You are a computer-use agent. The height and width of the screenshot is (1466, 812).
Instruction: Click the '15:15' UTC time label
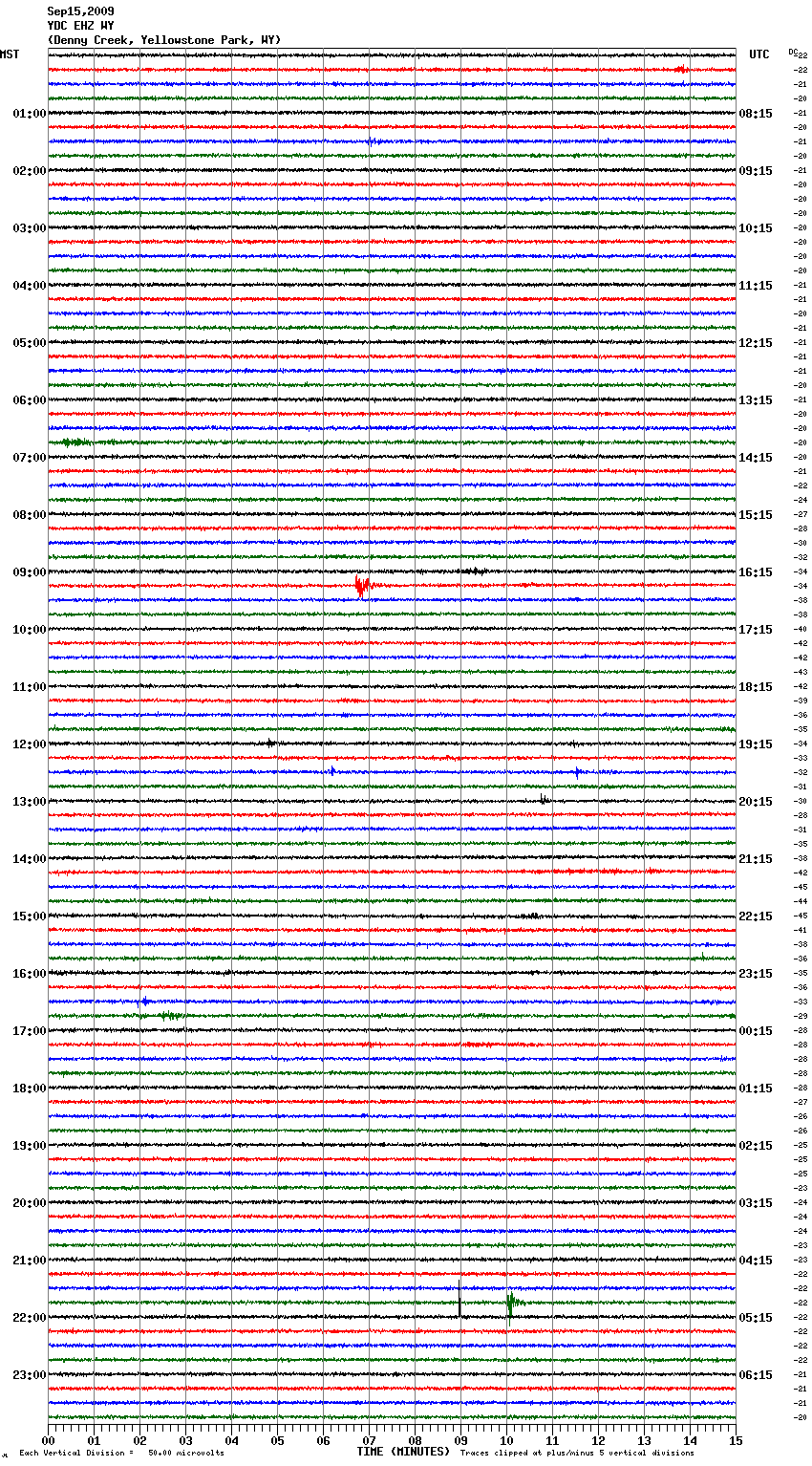tap(756, 515)
